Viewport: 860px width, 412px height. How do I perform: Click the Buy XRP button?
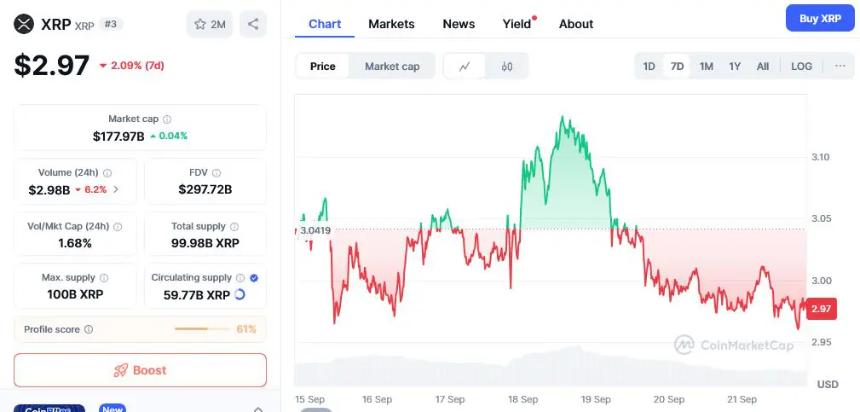pyautogui.click(x=820, y=18)
